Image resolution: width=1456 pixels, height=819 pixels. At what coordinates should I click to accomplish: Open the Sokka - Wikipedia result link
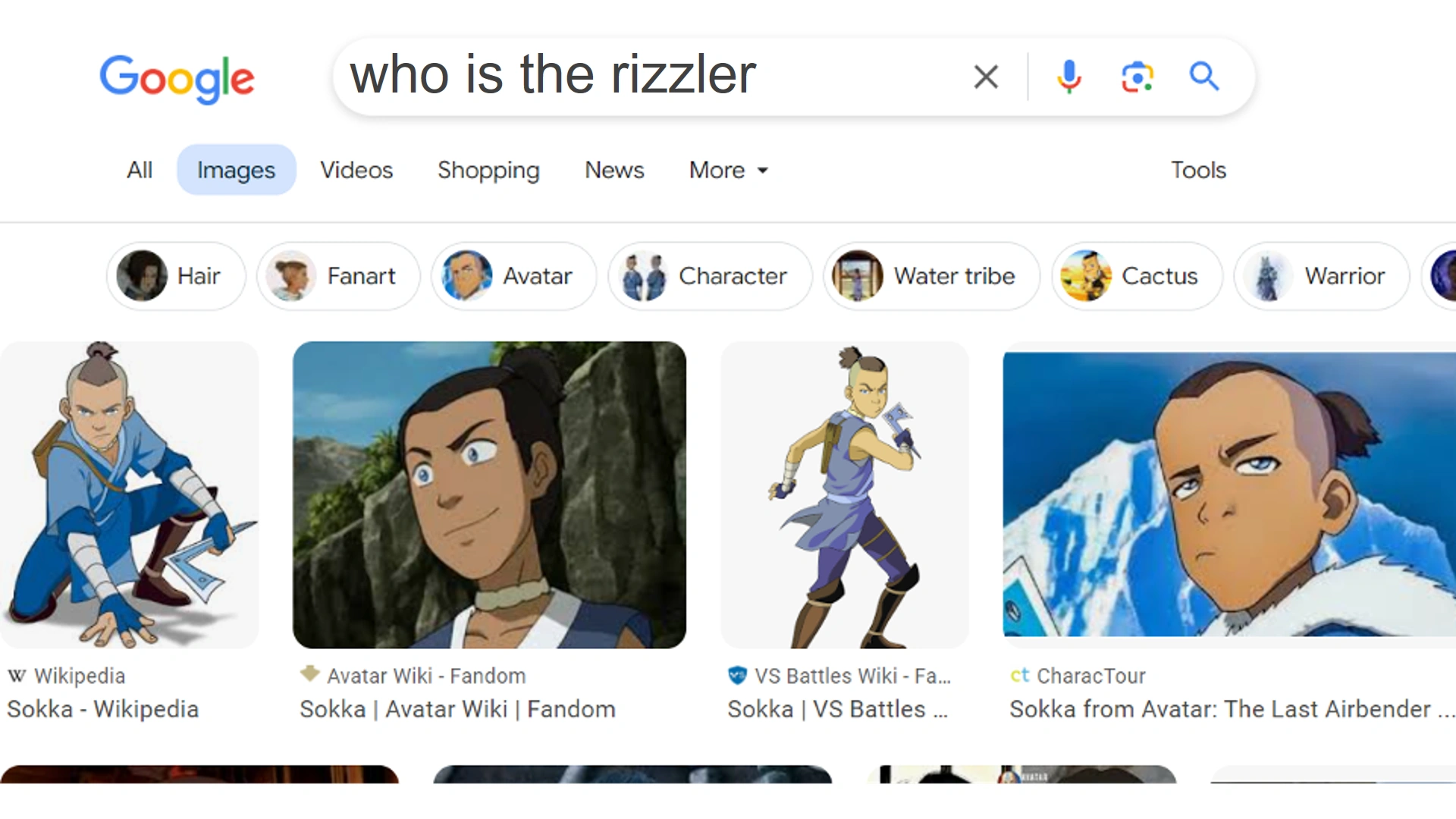click(102, 709)
